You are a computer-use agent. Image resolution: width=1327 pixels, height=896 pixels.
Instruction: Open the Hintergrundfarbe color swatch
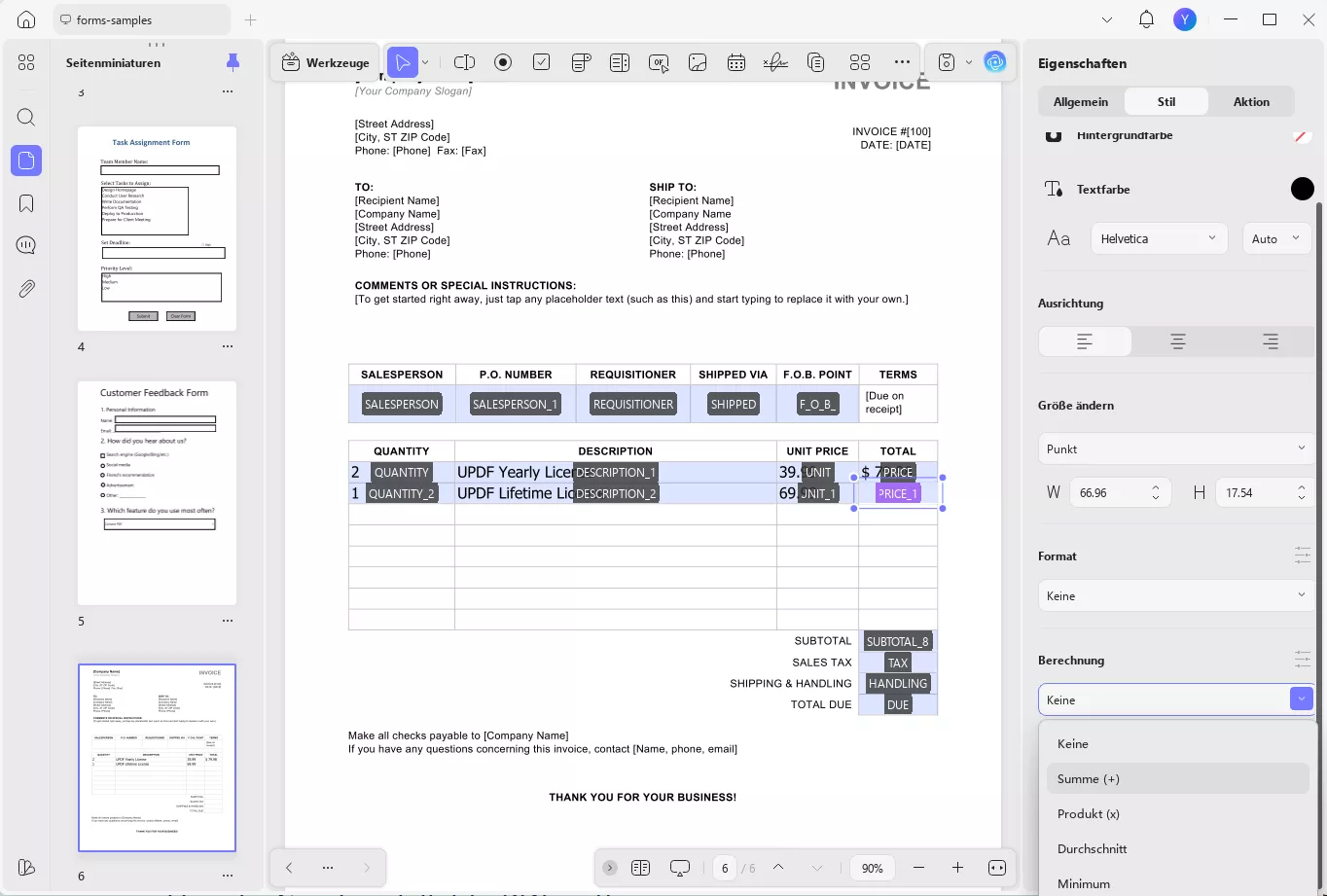(1302, 136)
